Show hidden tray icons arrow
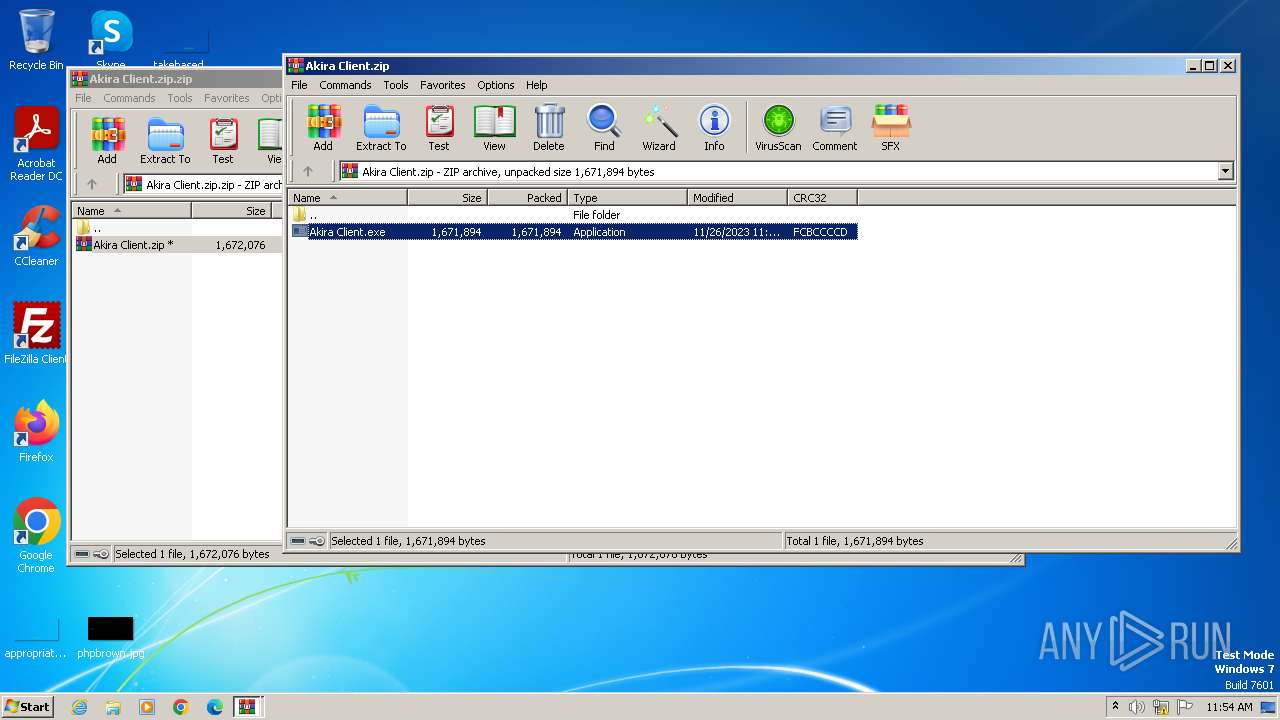The height and width of the screenshot is (720, 1280). [x=1115, y=707]
